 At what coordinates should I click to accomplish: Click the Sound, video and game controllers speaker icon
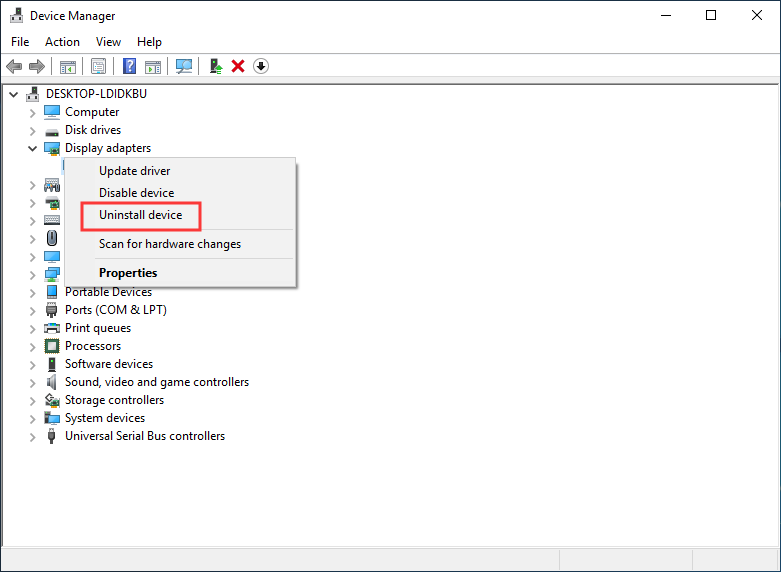tap(51, 382)
